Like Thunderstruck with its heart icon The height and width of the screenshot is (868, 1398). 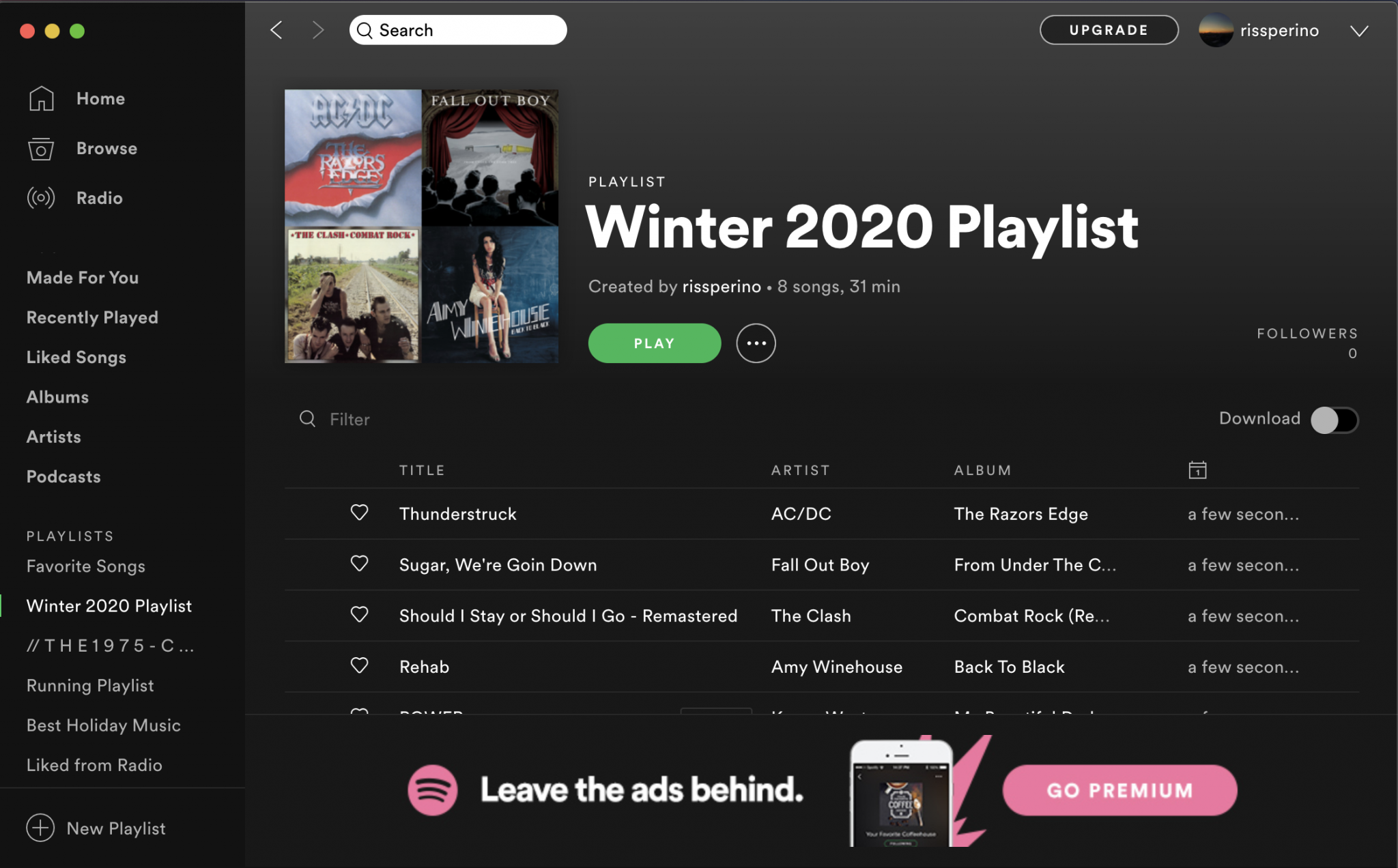click(x=359, y=512)
